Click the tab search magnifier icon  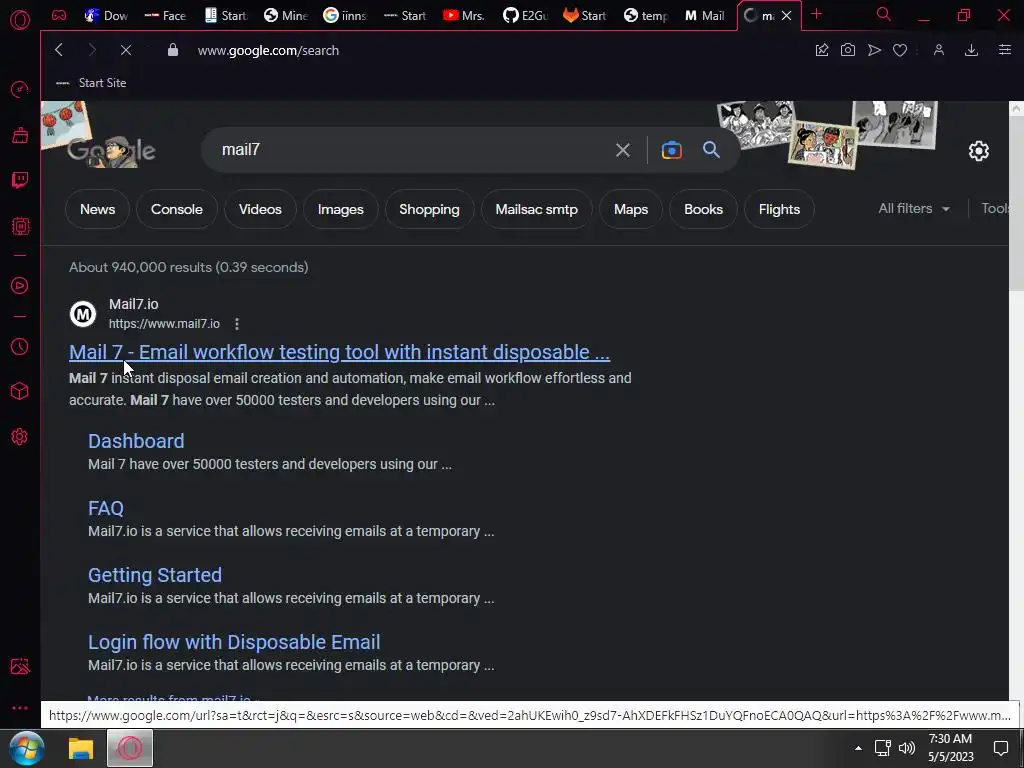(x=884, y=14)
